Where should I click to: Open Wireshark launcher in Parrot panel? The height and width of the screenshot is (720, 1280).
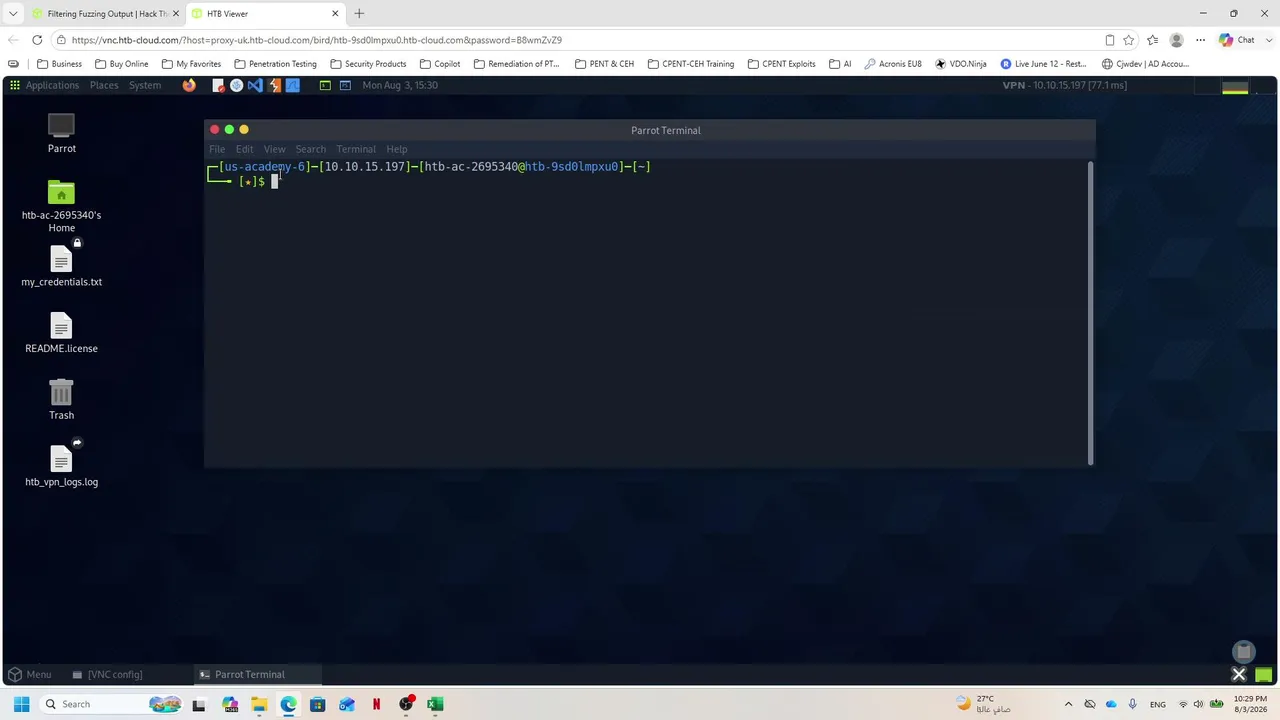tap(293, 85)
